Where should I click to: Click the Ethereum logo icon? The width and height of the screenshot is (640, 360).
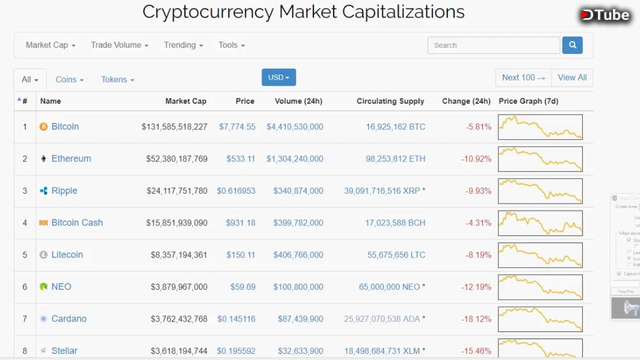coord(43,159)
